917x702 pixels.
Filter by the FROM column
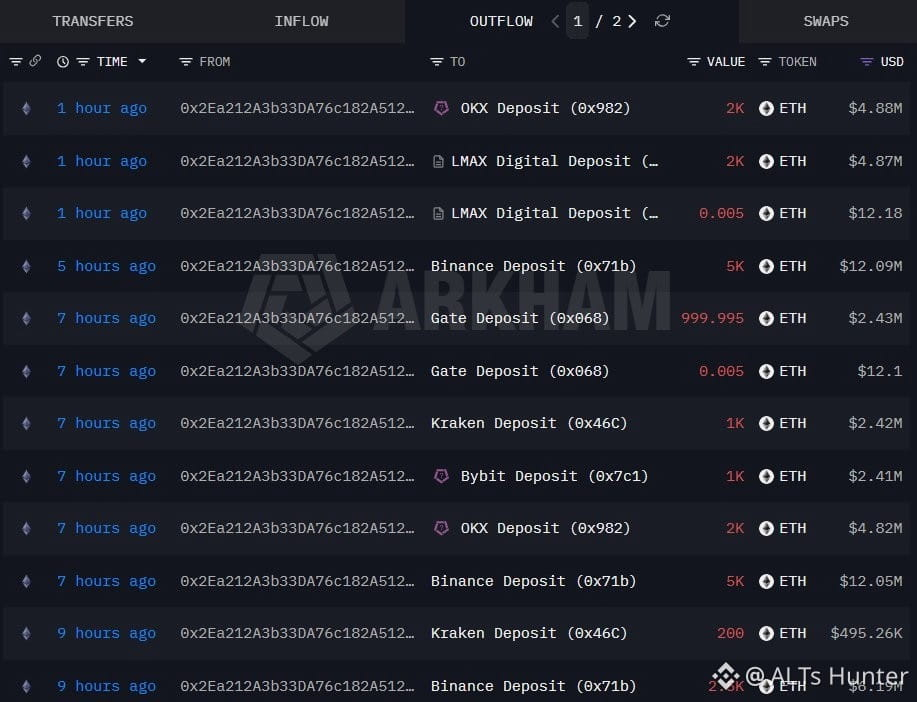pyautogui.click(x=185, y=61)
